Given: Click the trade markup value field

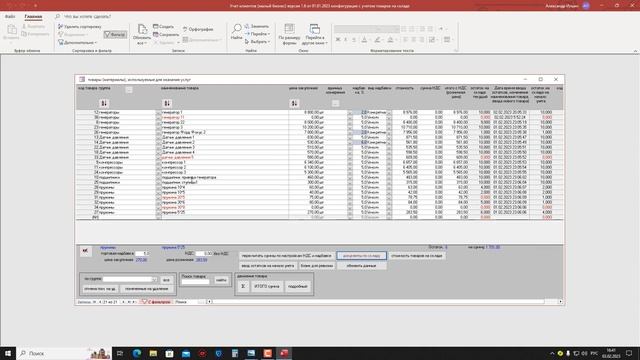Looking at the screenshot, I should point(142,253).
